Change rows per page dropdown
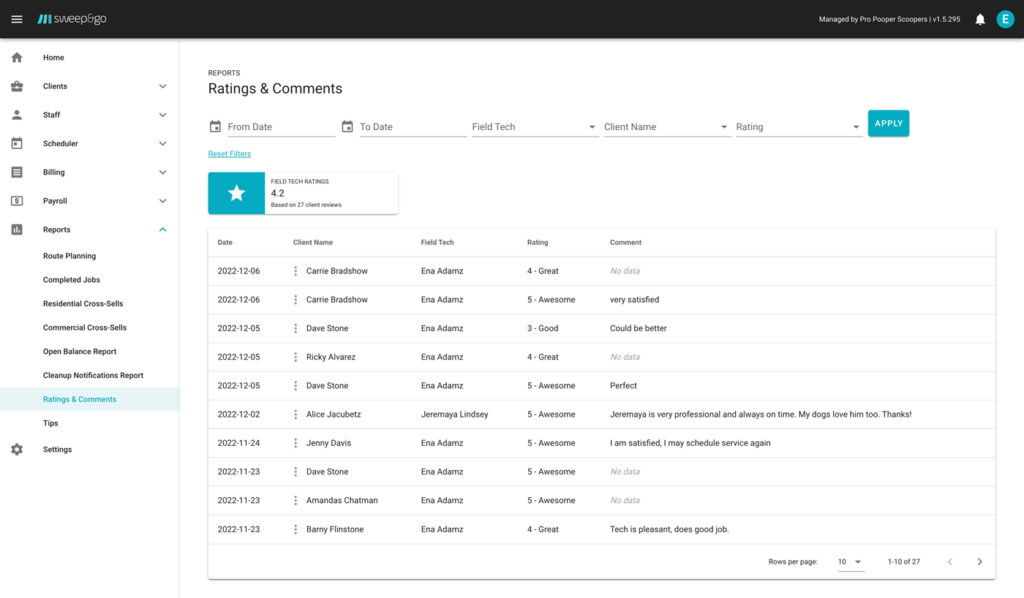 (850, 562)
